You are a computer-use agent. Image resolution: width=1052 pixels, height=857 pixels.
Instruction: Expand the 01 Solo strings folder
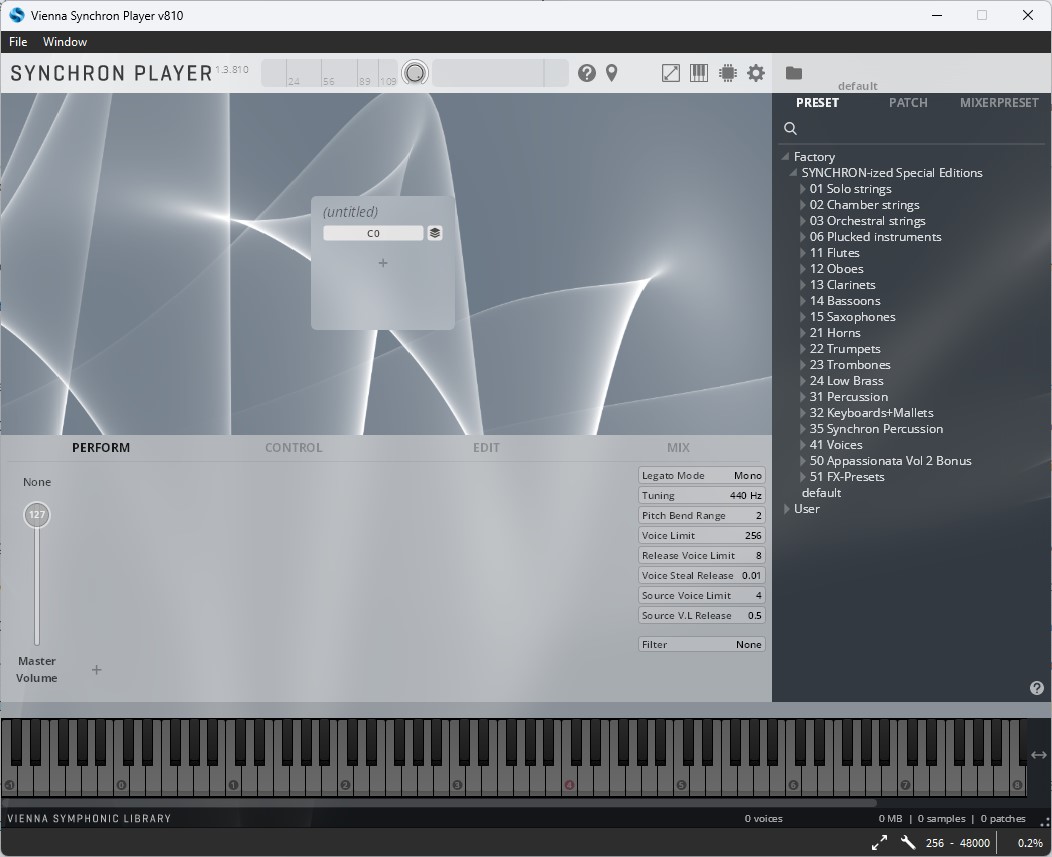coord(803,189)
